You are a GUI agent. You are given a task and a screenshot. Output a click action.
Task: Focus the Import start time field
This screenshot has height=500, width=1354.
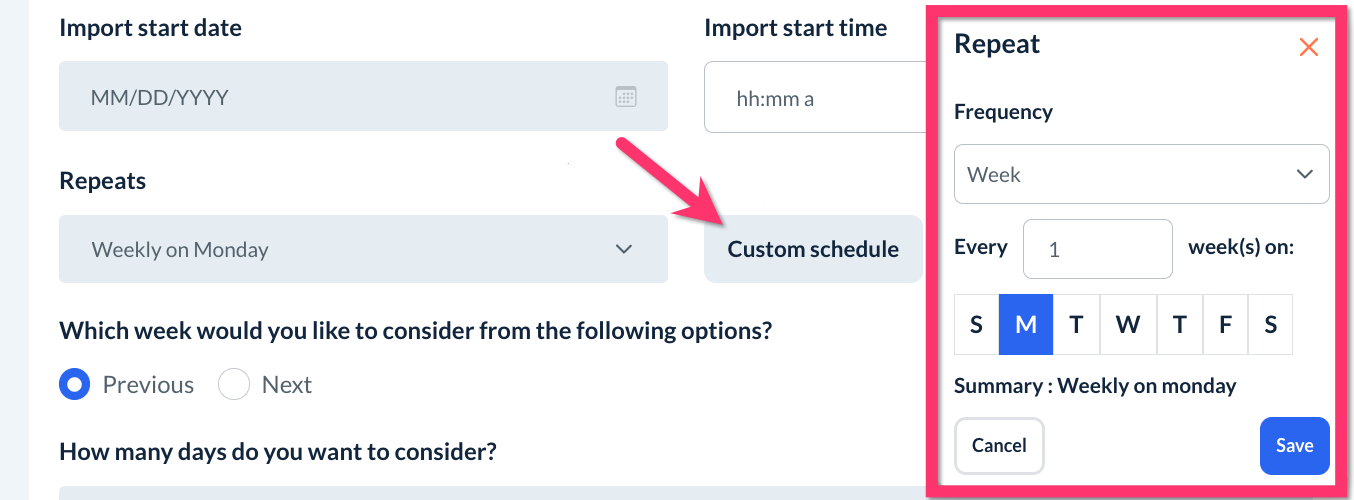tap(815, 98)
